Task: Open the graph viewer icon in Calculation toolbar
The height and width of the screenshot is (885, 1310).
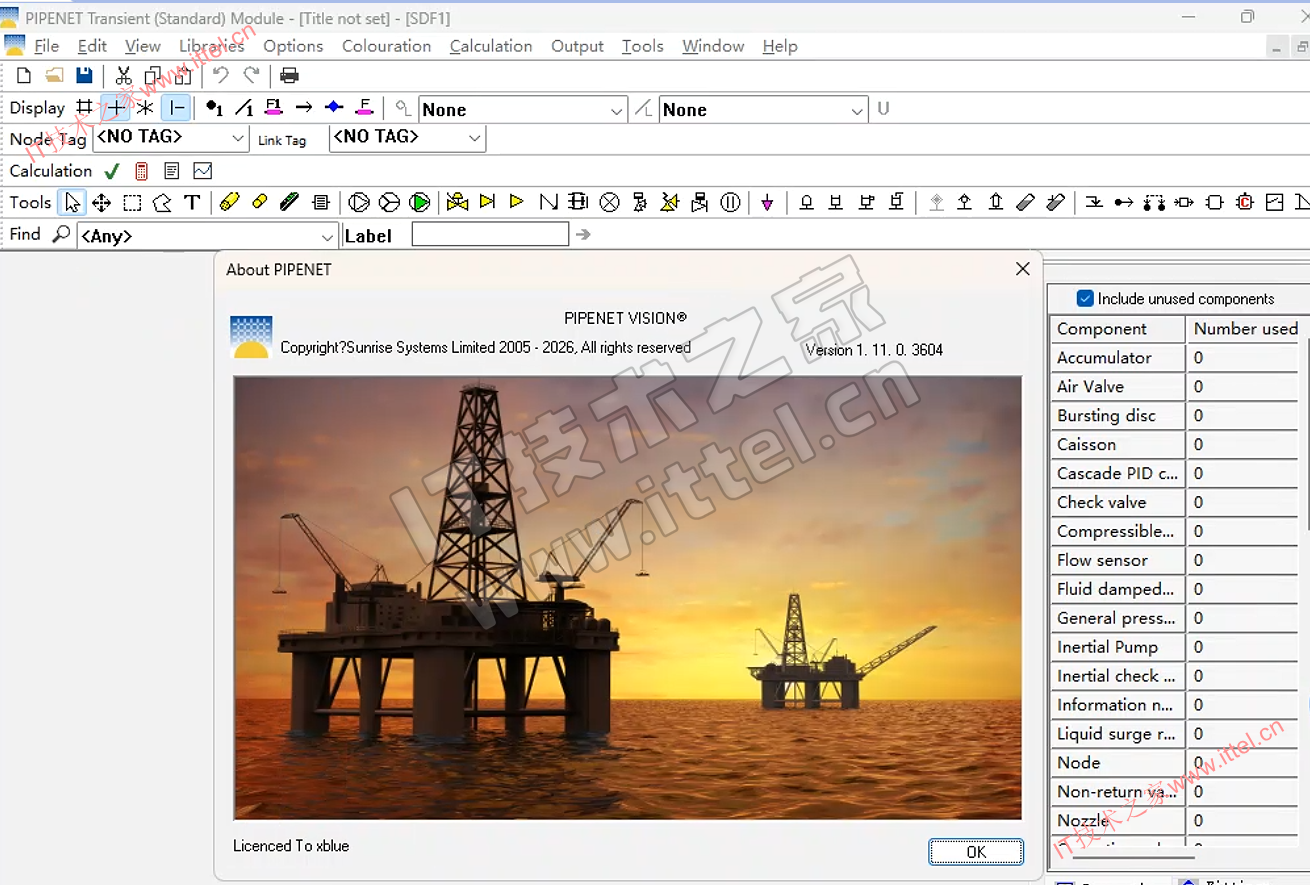Action: [x=203, y=171]
